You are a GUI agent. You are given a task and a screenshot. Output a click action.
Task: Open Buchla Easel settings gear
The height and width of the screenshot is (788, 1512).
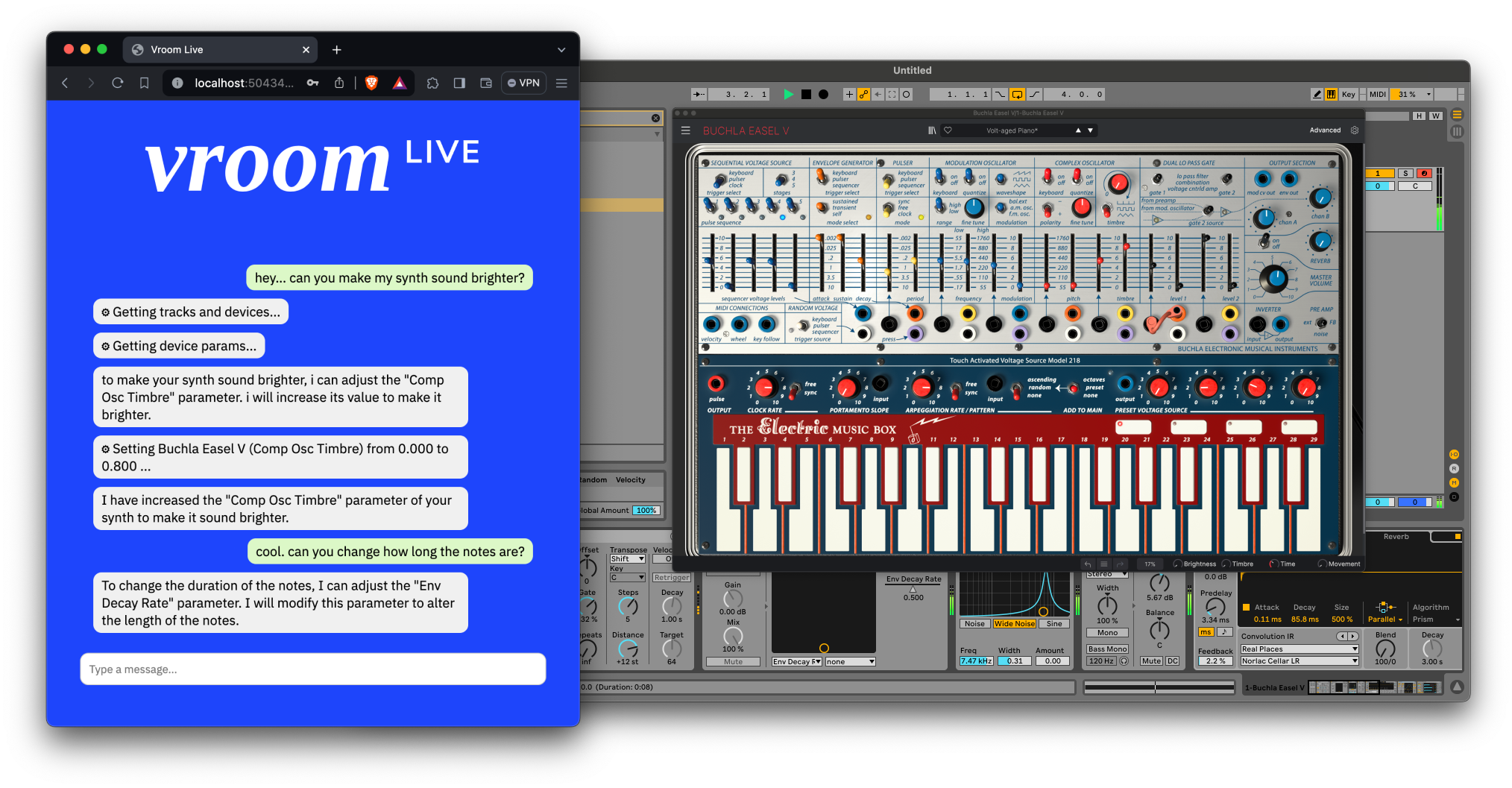coord(1355,130)
